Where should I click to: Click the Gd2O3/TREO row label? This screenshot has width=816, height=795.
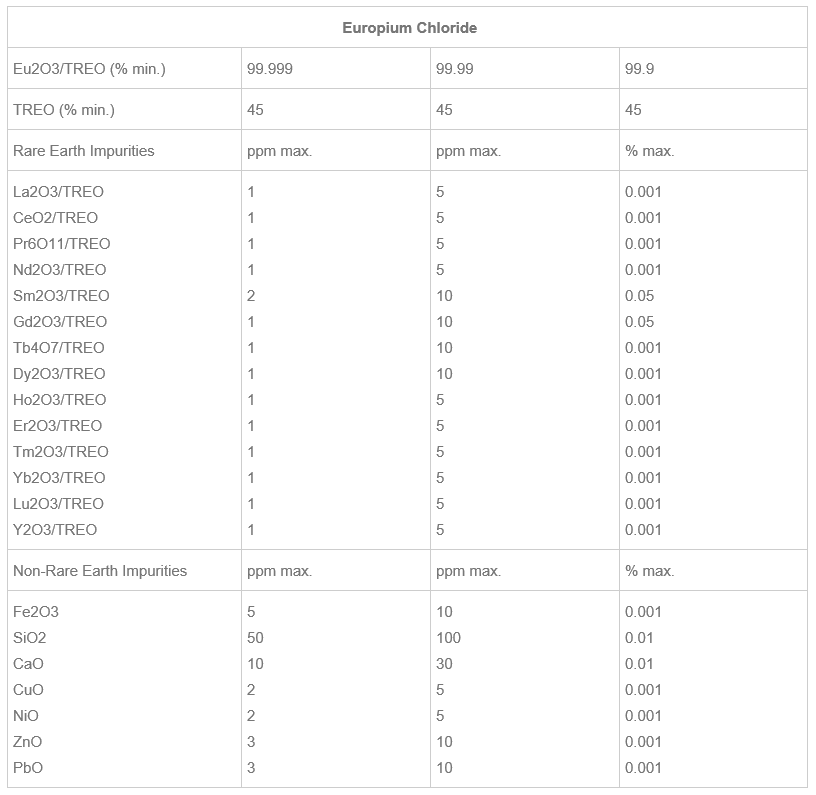click(x=60, y=322)
